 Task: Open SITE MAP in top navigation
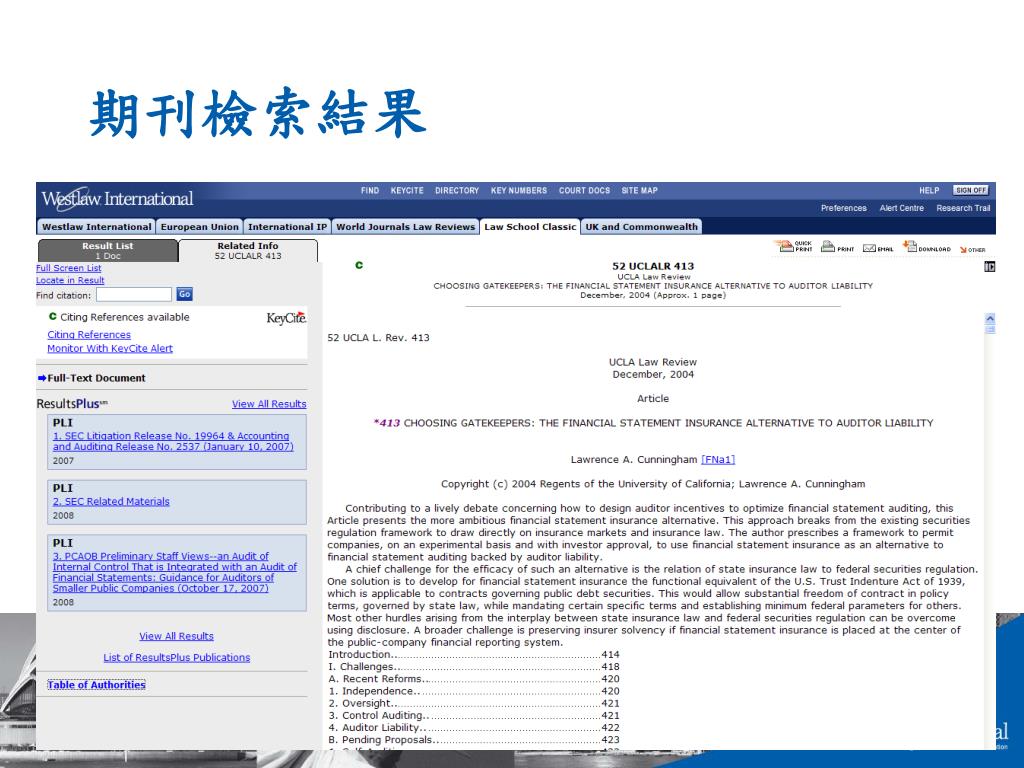639,191
